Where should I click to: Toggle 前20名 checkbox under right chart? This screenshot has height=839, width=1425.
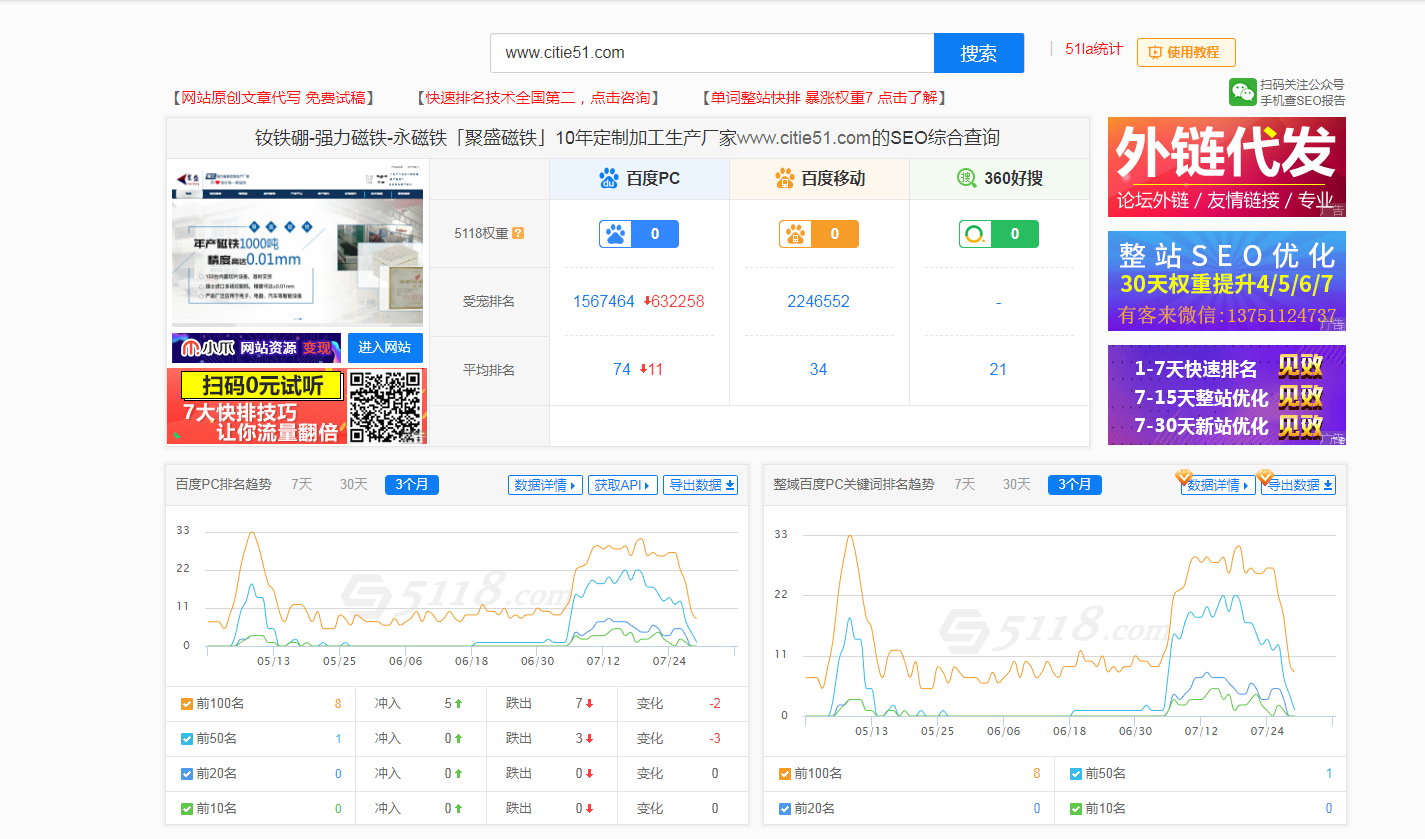pyautogui.click(x=785, y=809)
